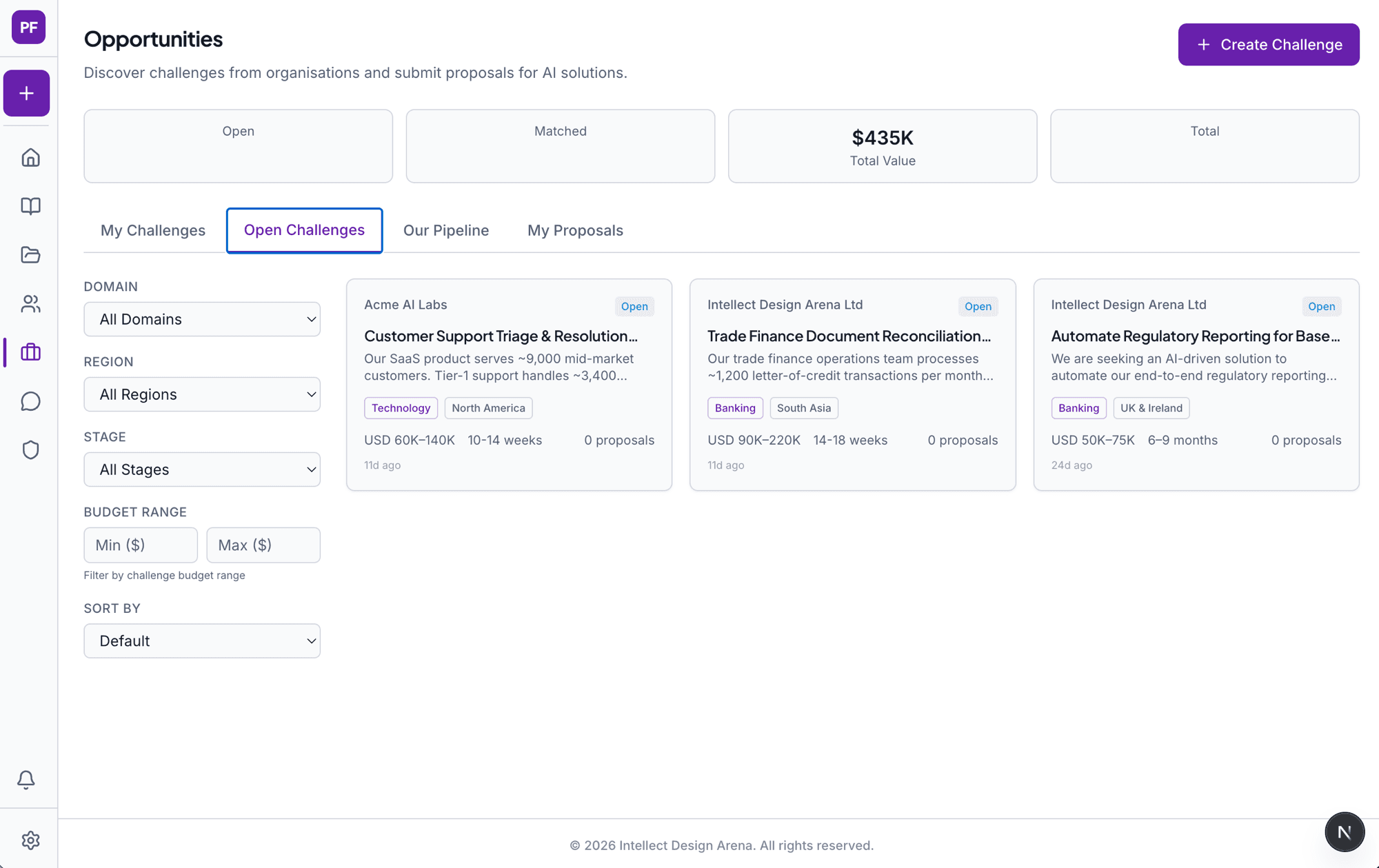Open the chat bubble sidebar icon
The height and width of the screenshot is (868, 1379).
click(x=30, y=401)
